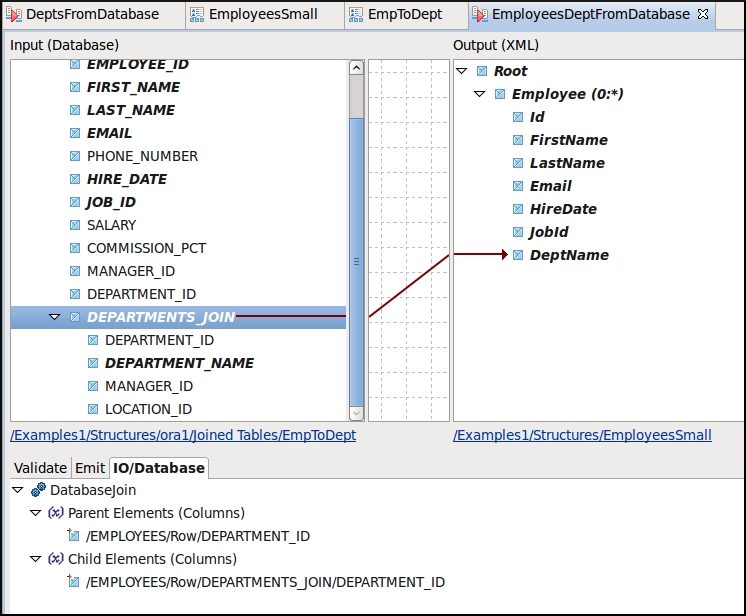Viewport: 746px width, 616px height.
Task: Collapse the Root node in output
Action: click(461, 71)
